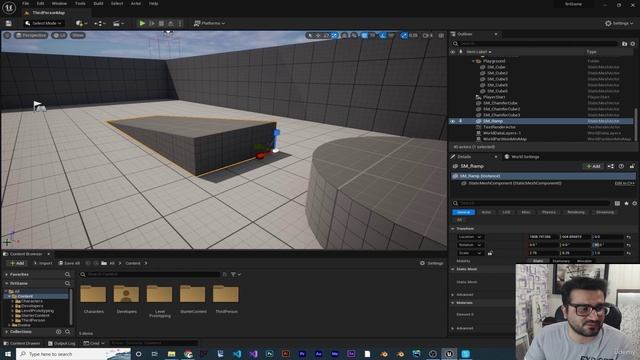640x360 pixels.
Task: Collapse the Playground folder in Outliner
Action: pyautogui.click(x=473, y=61)
